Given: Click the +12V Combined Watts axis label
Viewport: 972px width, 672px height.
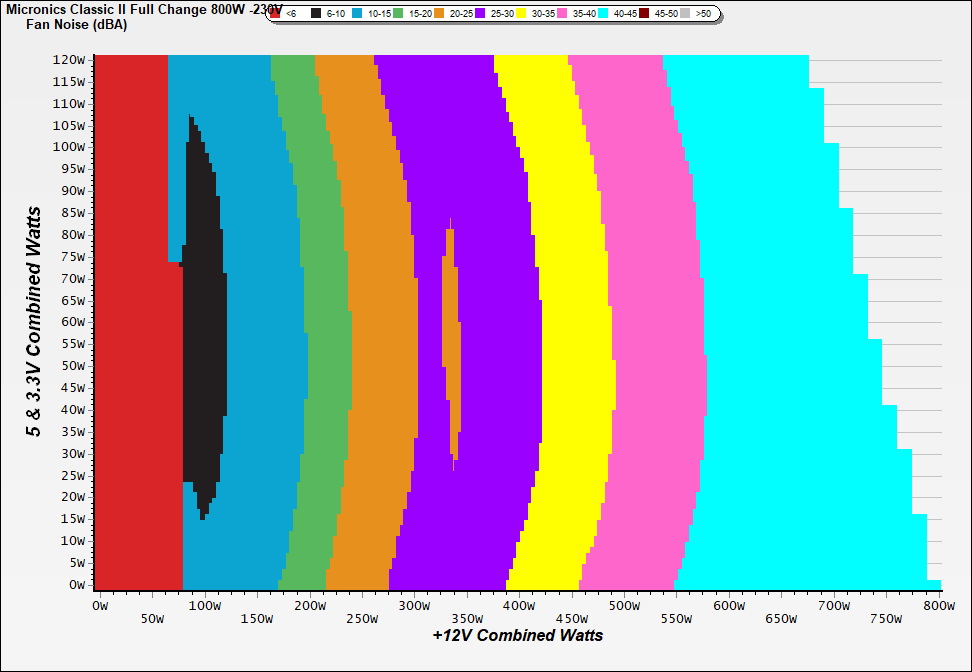Looking at the screenshot, I should [517, 635].
